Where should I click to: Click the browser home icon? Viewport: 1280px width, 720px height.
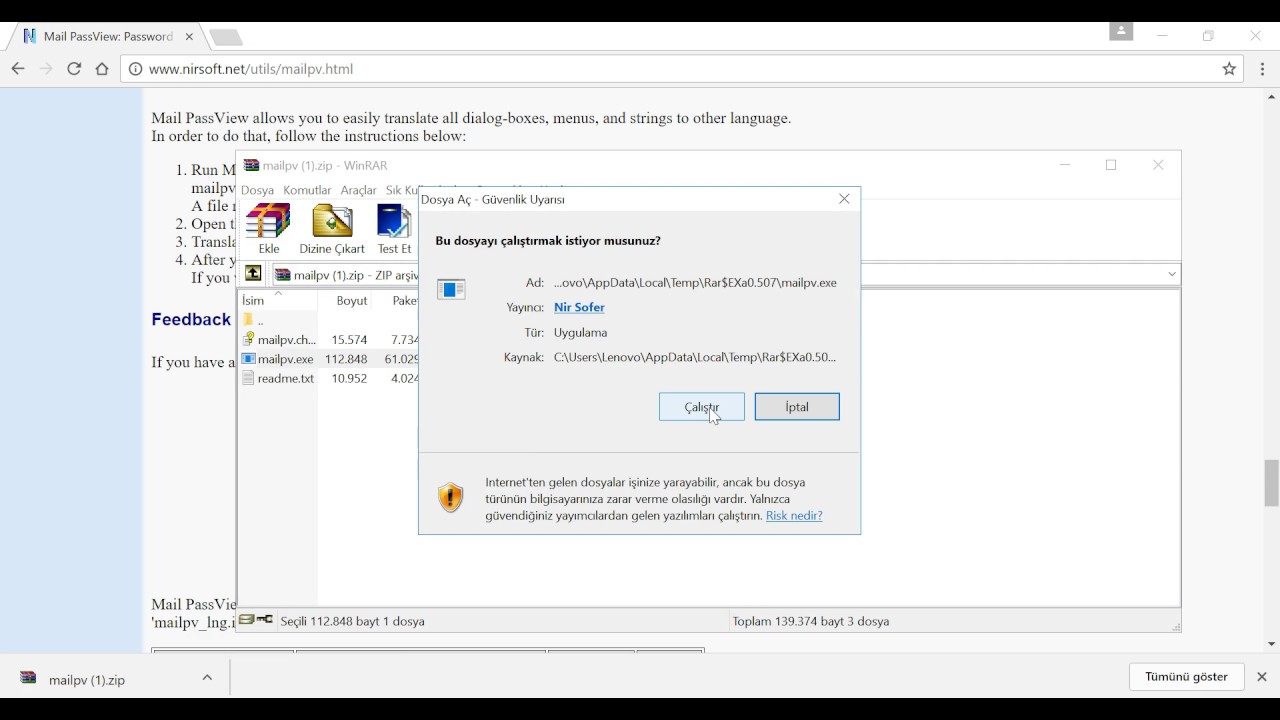(x=102, y=69)
